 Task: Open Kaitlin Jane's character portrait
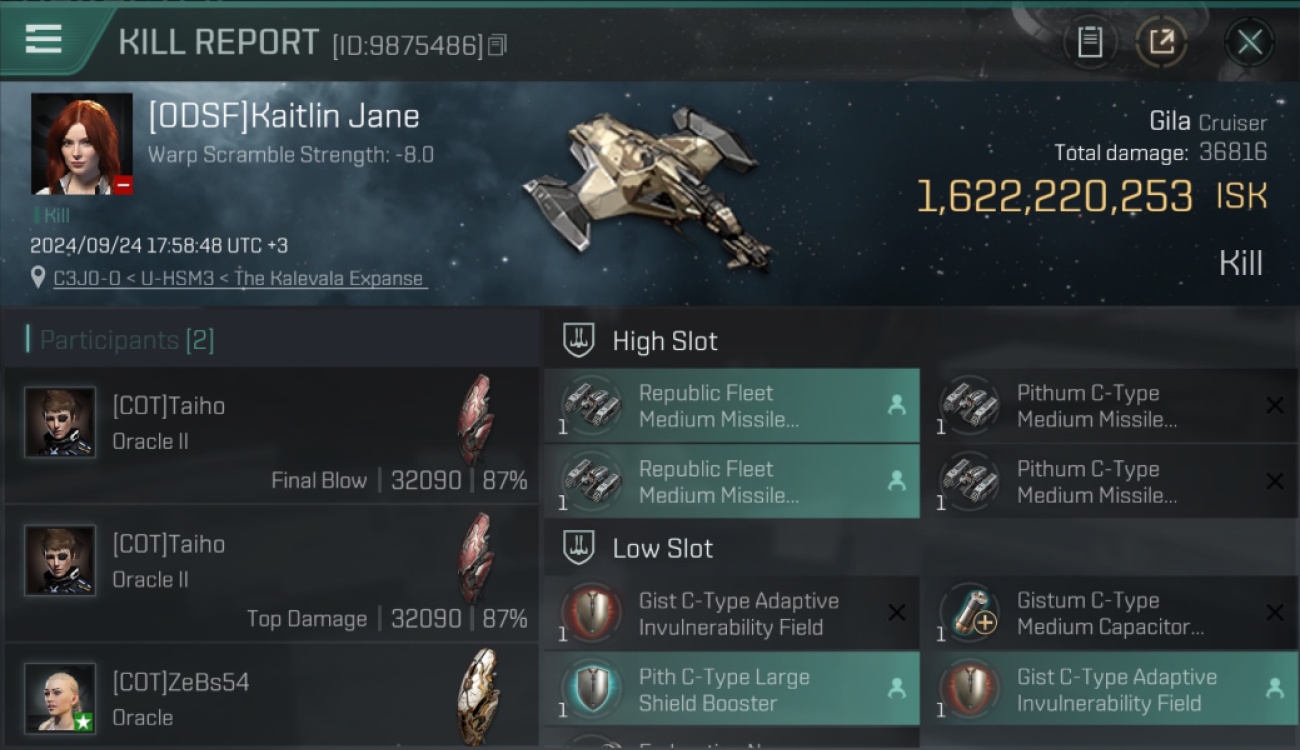(x=82, y=144)
